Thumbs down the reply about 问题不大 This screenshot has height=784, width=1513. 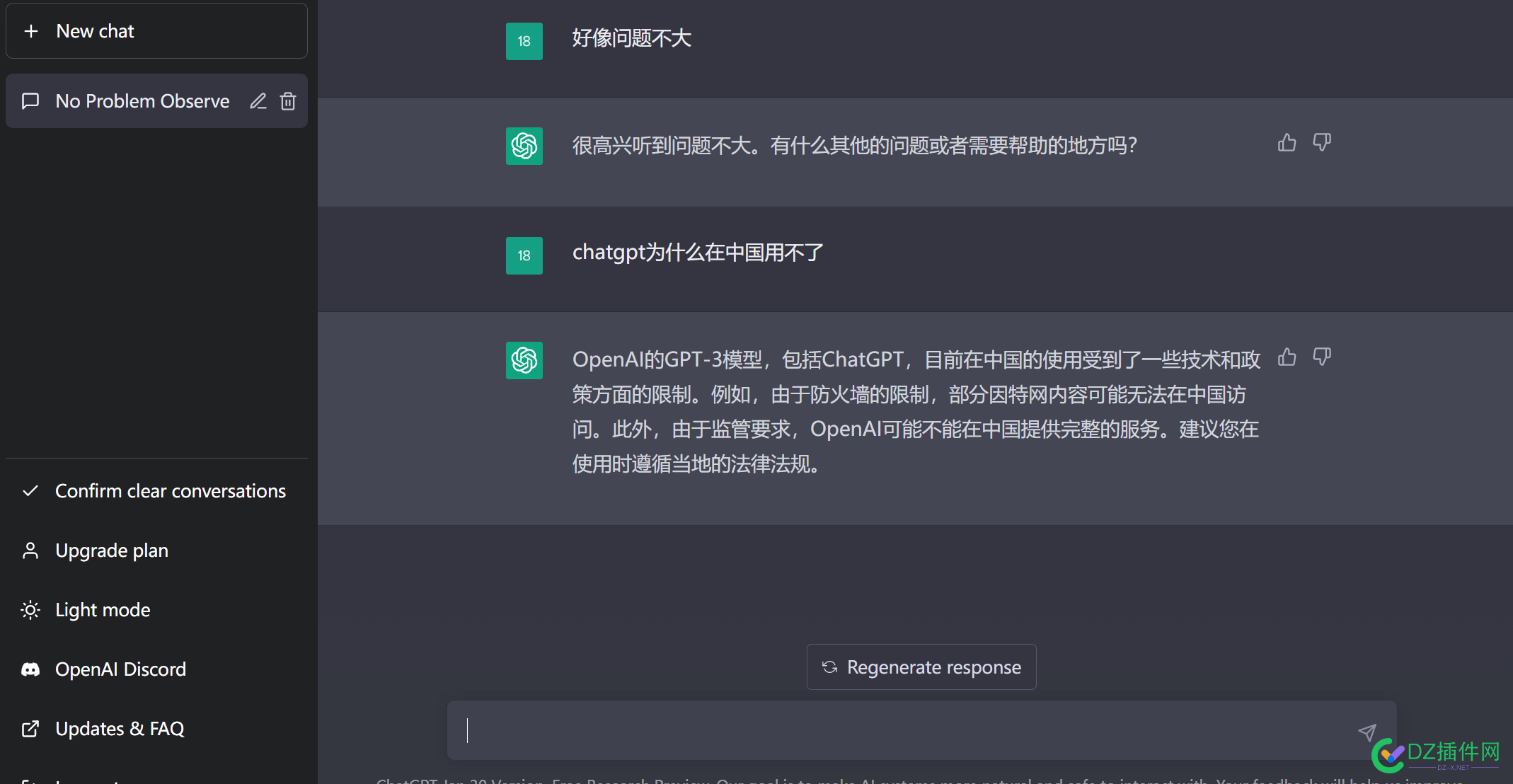pyautogui.click(x=1322, y=143)
